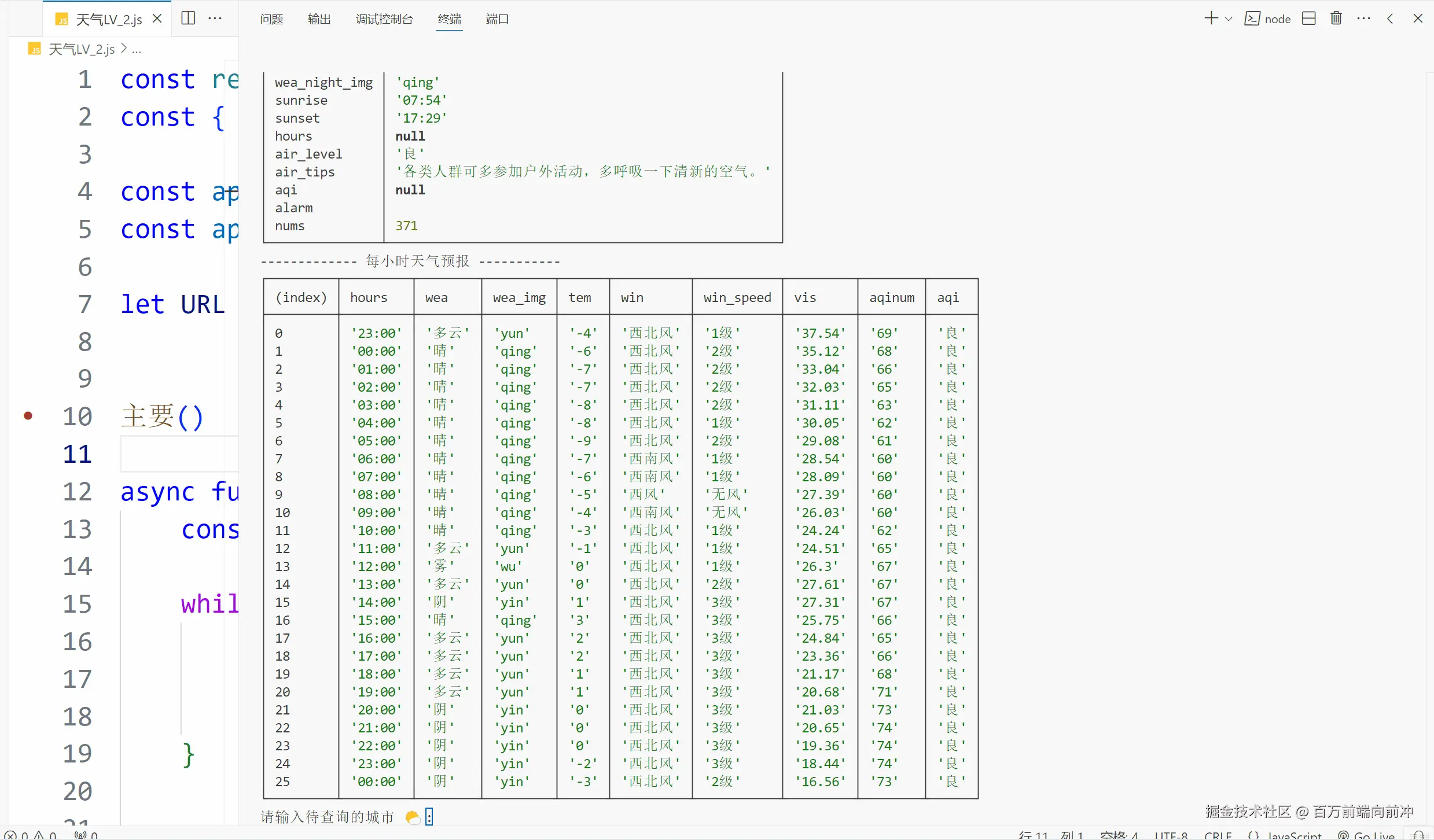
Task: Click the node terminal label
Action: 1277,19
